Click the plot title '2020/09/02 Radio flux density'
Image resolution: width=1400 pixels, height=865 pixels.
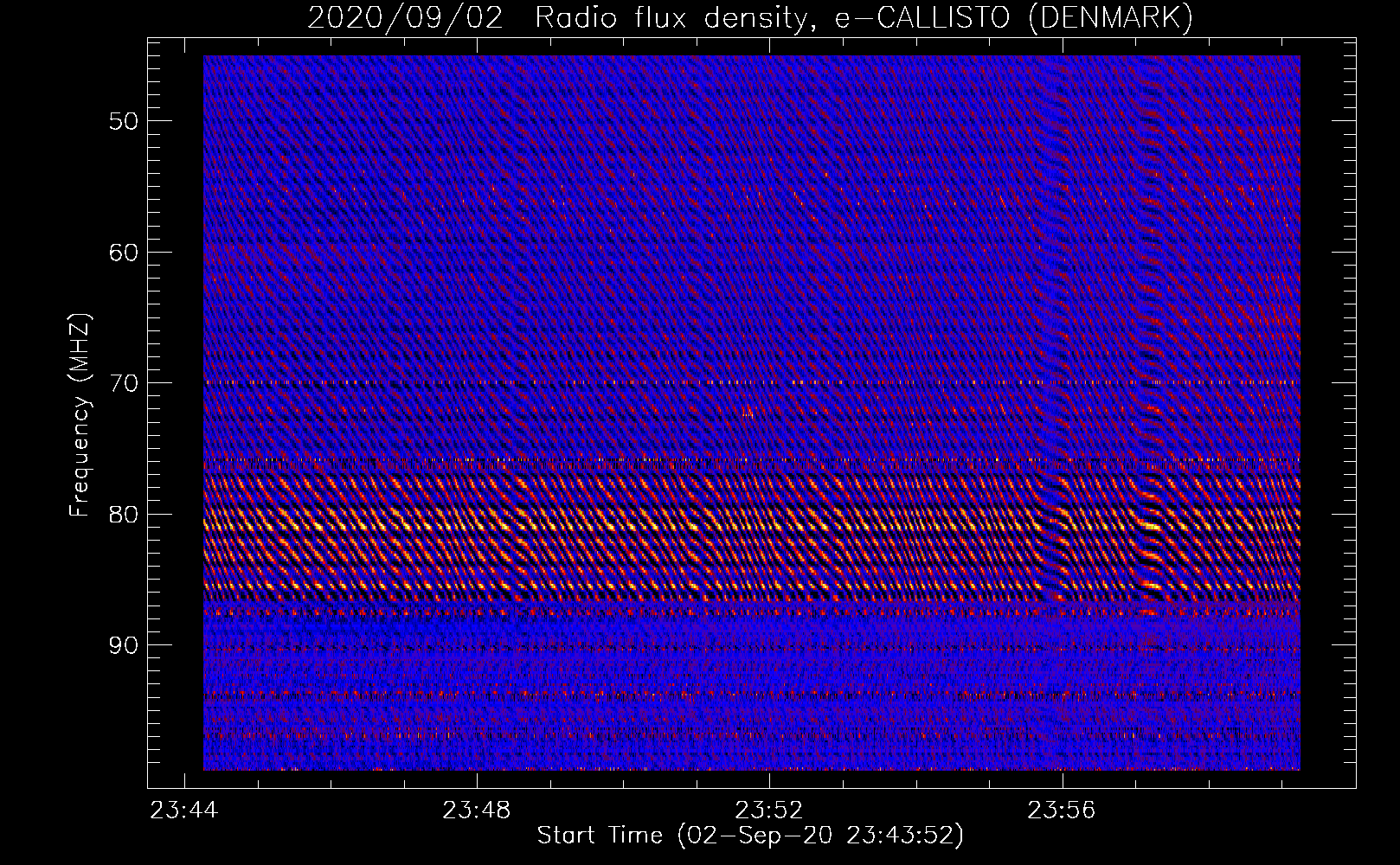point(562,18)
